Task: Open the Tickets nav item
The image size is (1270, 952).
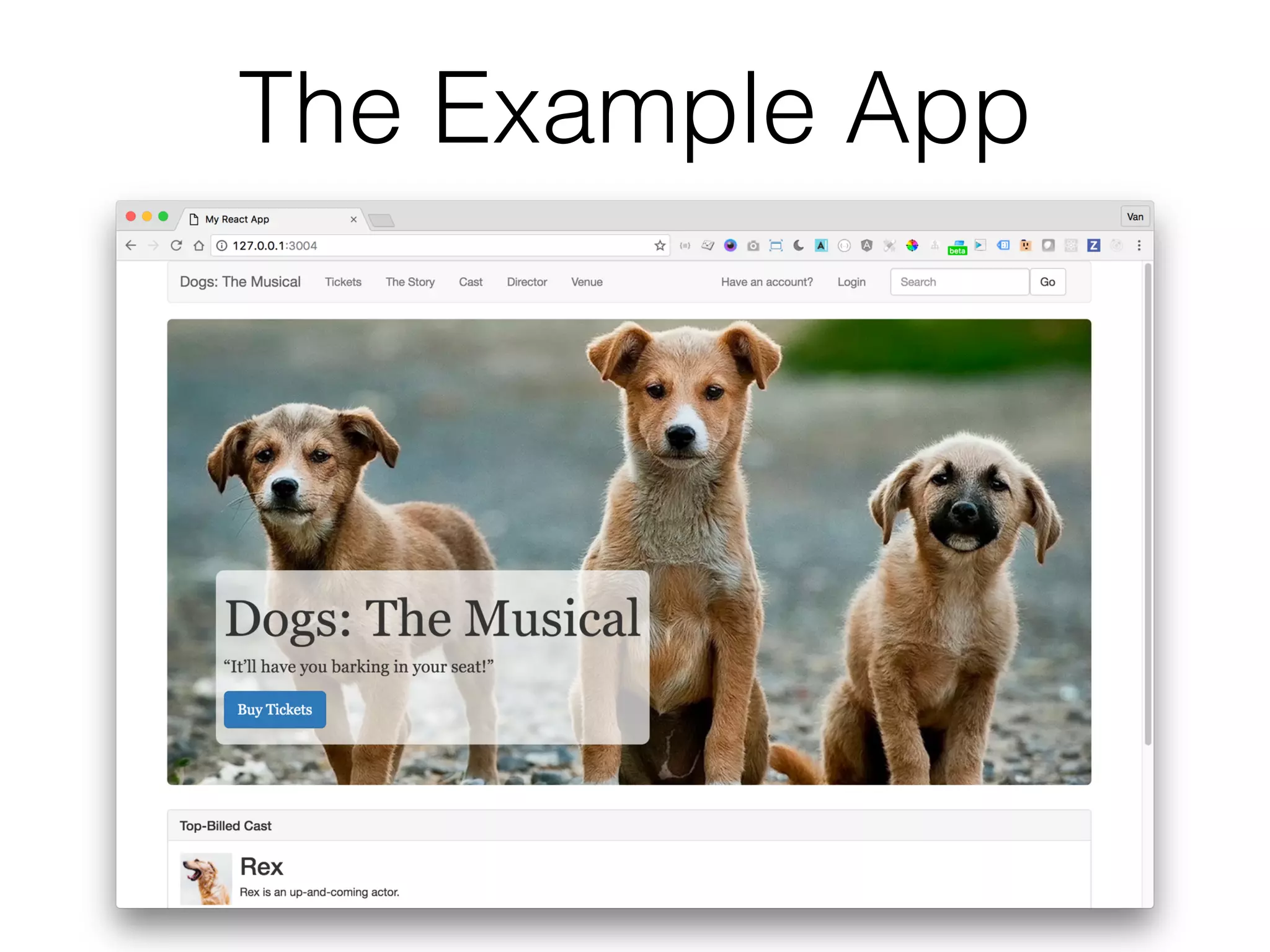Action: pyautogui.click(x=343, y=282)
